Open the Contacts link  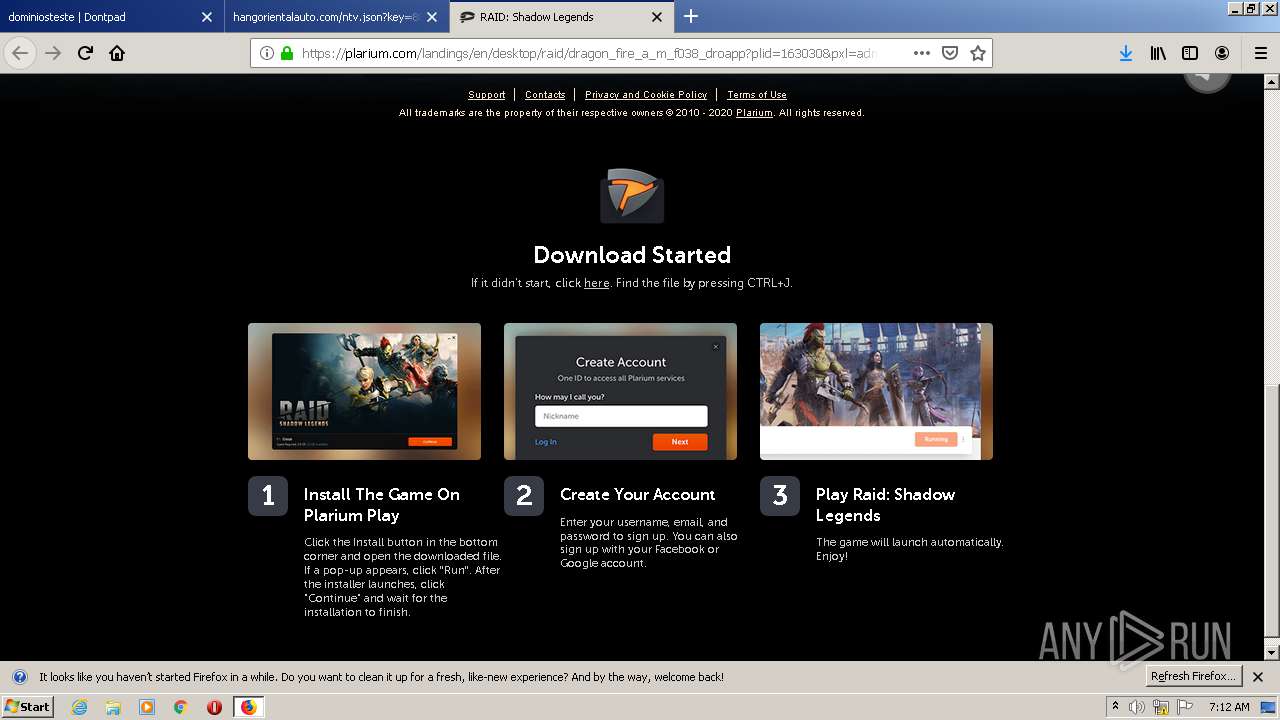point(545,95)
